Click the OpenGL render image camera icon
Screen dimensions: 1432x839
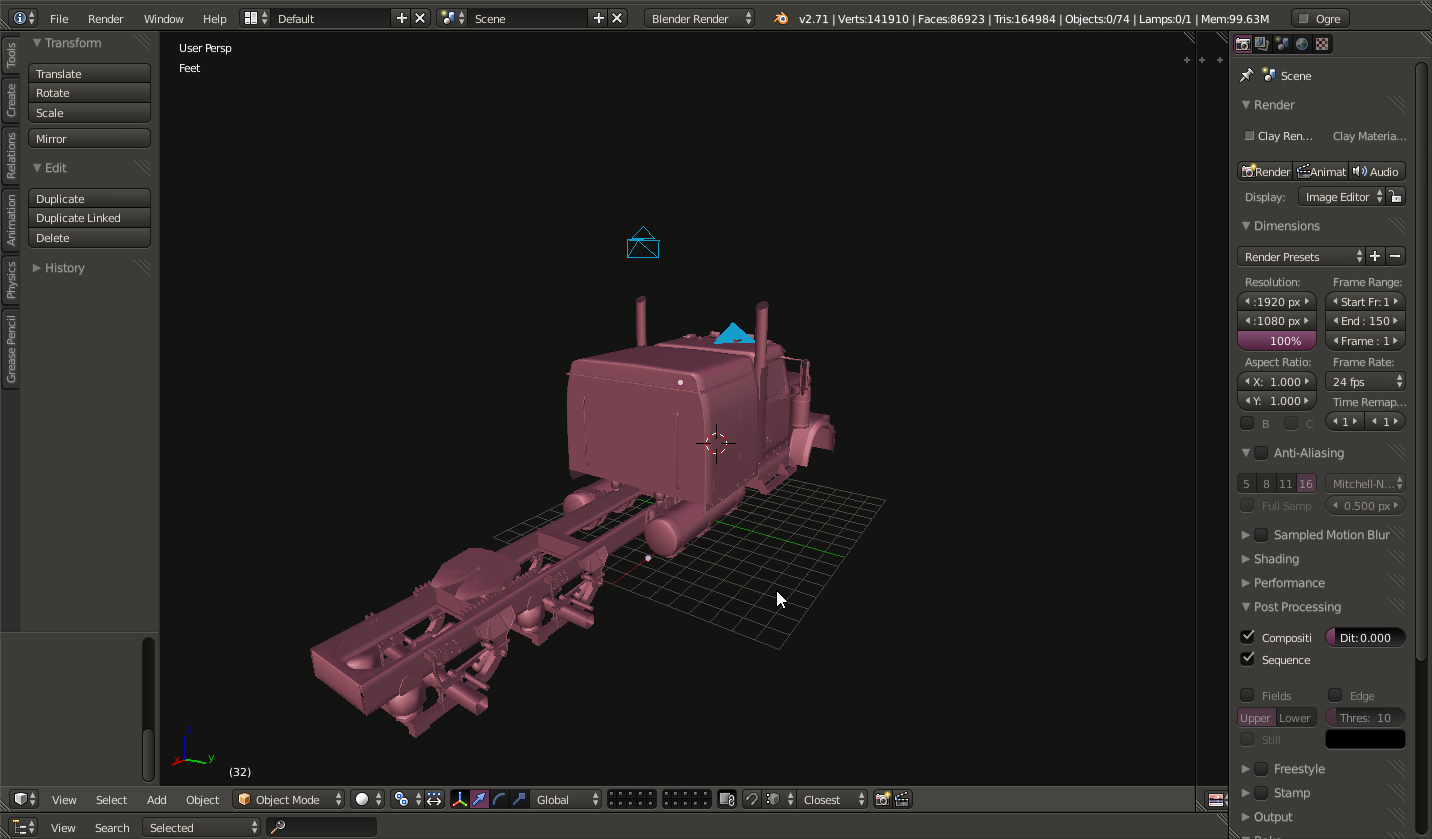(883, 799)
